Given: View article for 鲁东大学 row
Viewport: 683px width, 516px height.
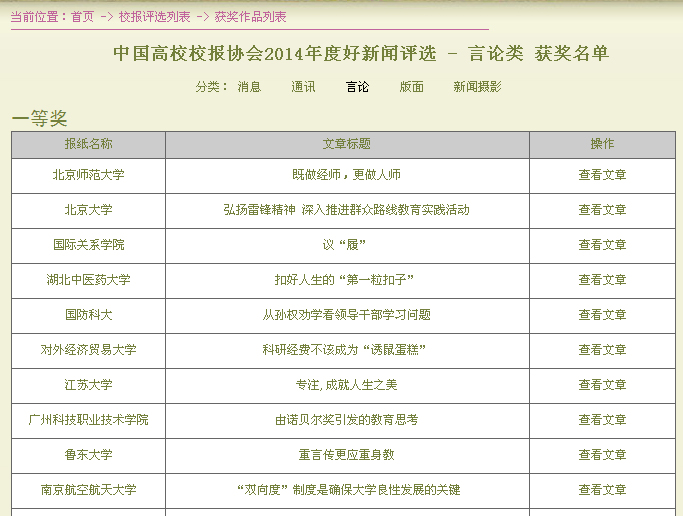Looking at the screenshot, I should (602, 455).
